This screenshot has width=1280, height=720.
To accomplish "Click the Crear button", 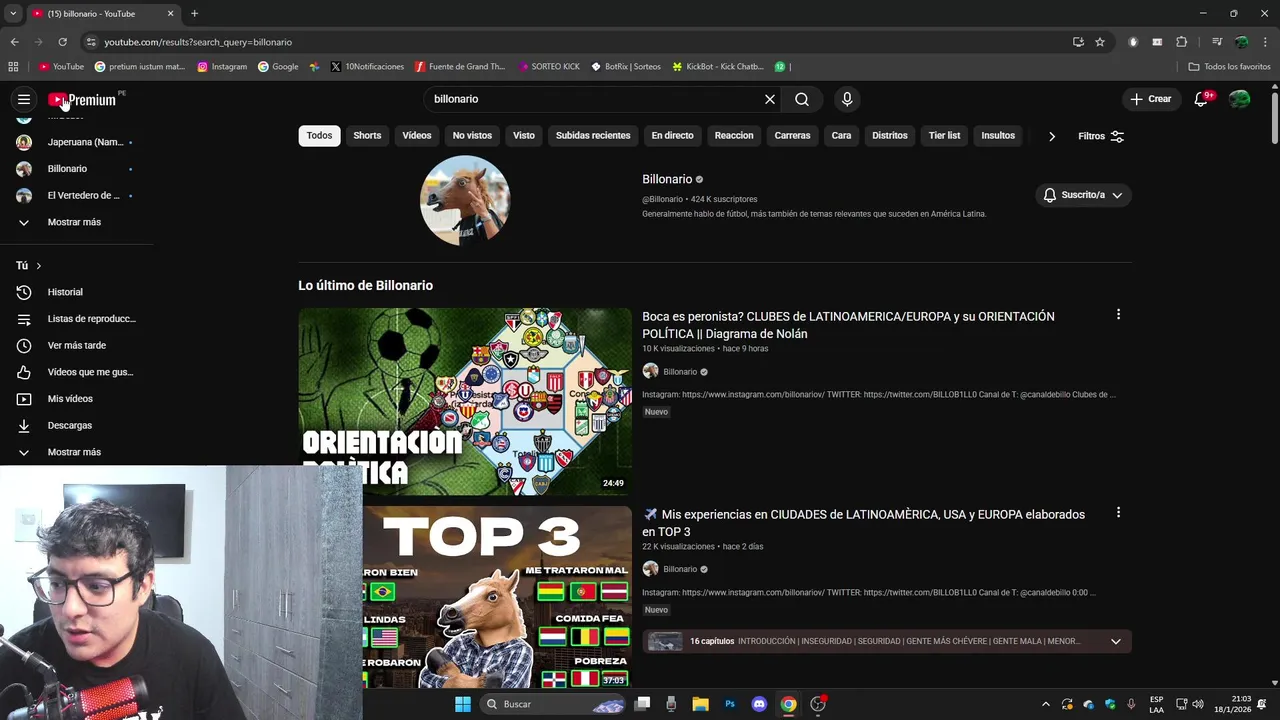I will (1150, 99).
